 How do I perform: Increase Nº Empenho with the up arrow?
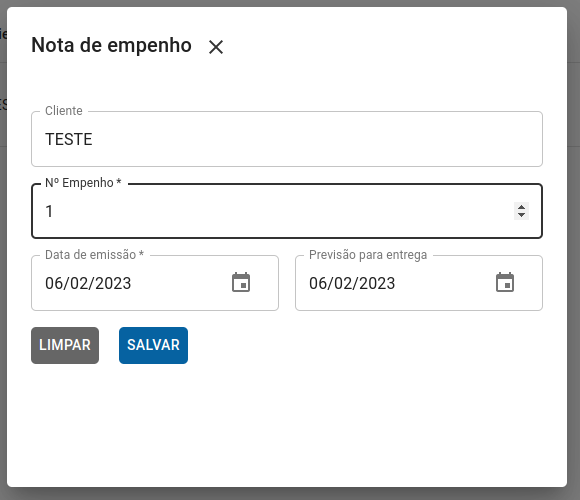[522, 207]
